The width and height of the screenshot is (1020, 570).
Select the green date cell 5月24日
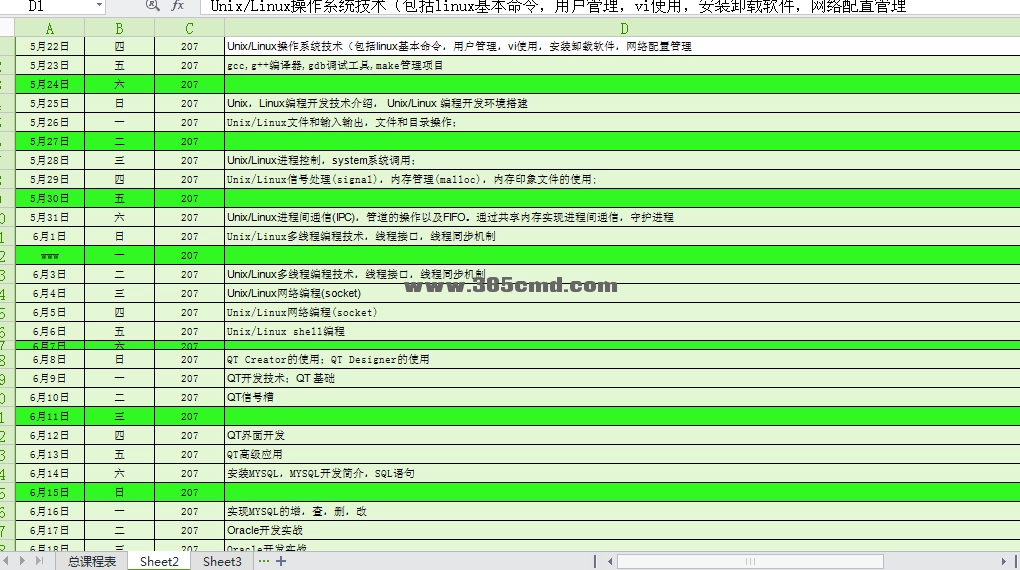click(50, 84)
